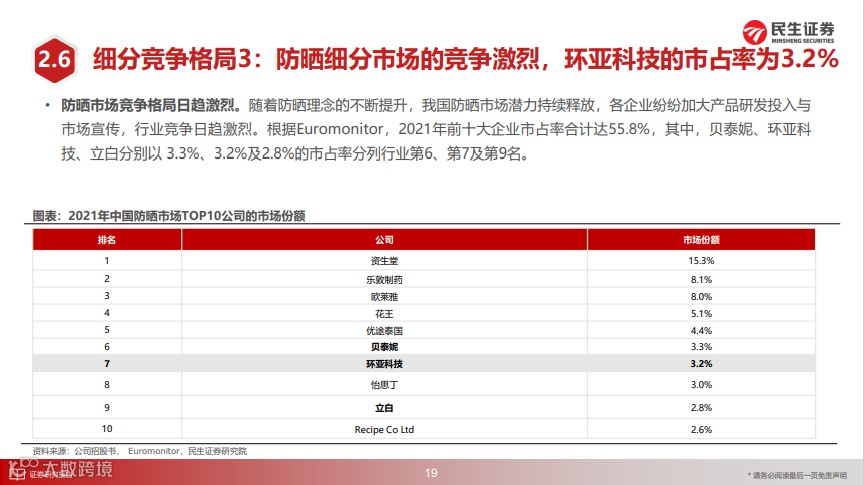Select the 贝泰妮 company cell

click(384, 347)
